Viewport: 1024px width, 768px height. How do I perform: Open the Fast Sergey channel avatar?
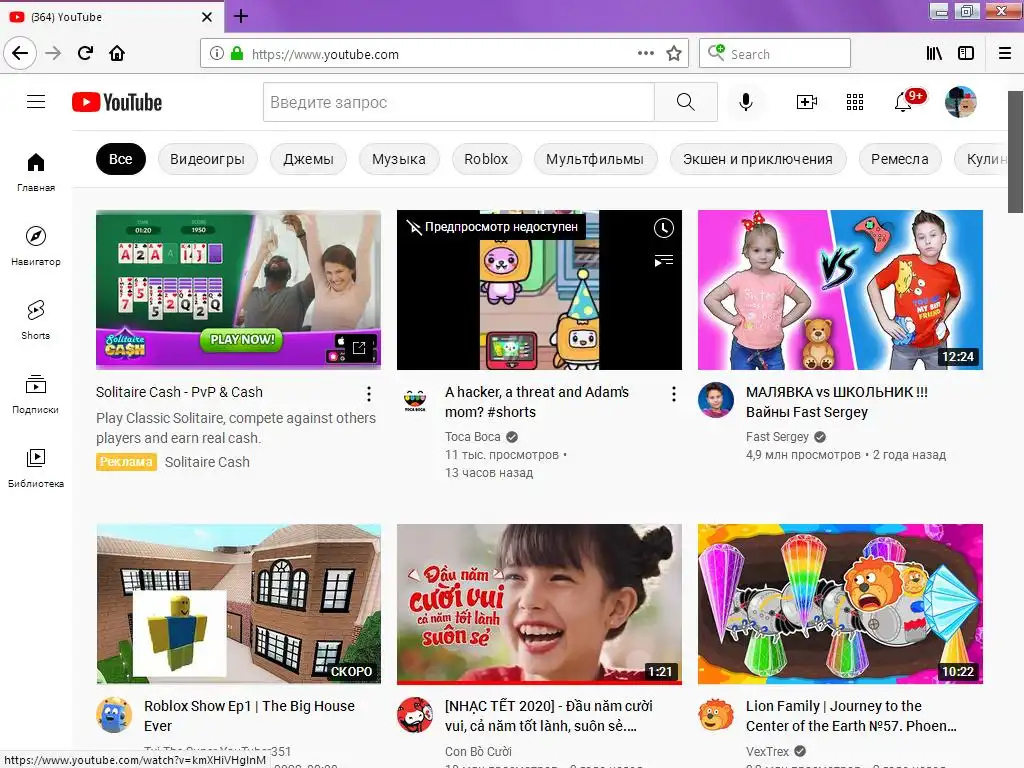[716, 400]
